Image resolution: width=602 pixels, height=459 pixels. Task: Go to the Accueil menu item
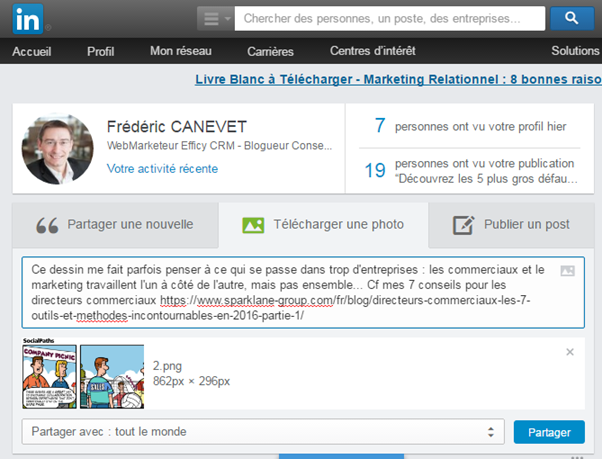point(31,51)
